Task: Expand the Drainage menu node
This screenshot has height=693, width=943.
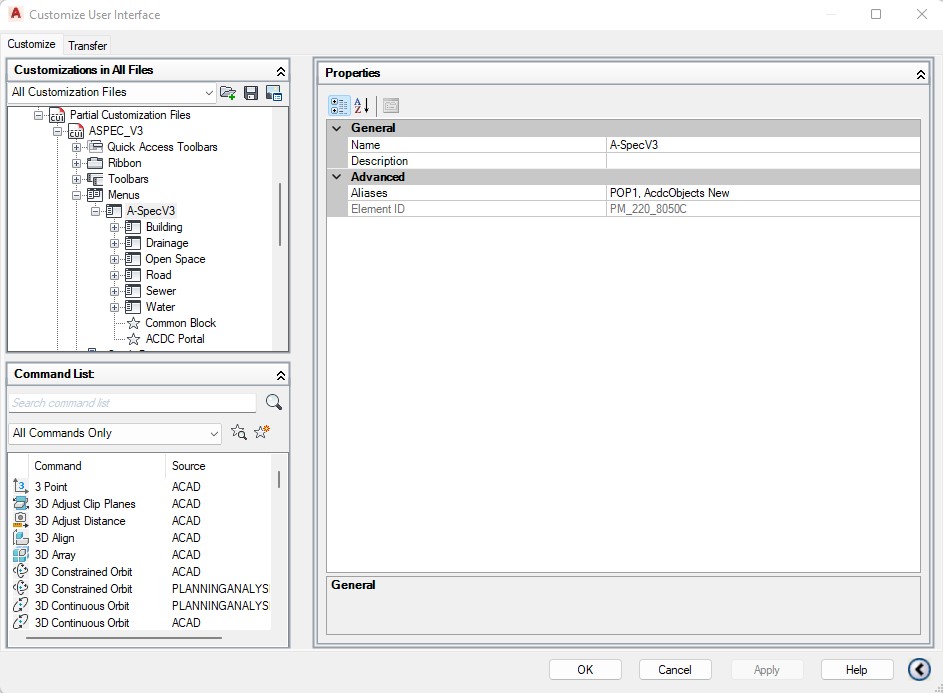Action: (x=114, y=244)
